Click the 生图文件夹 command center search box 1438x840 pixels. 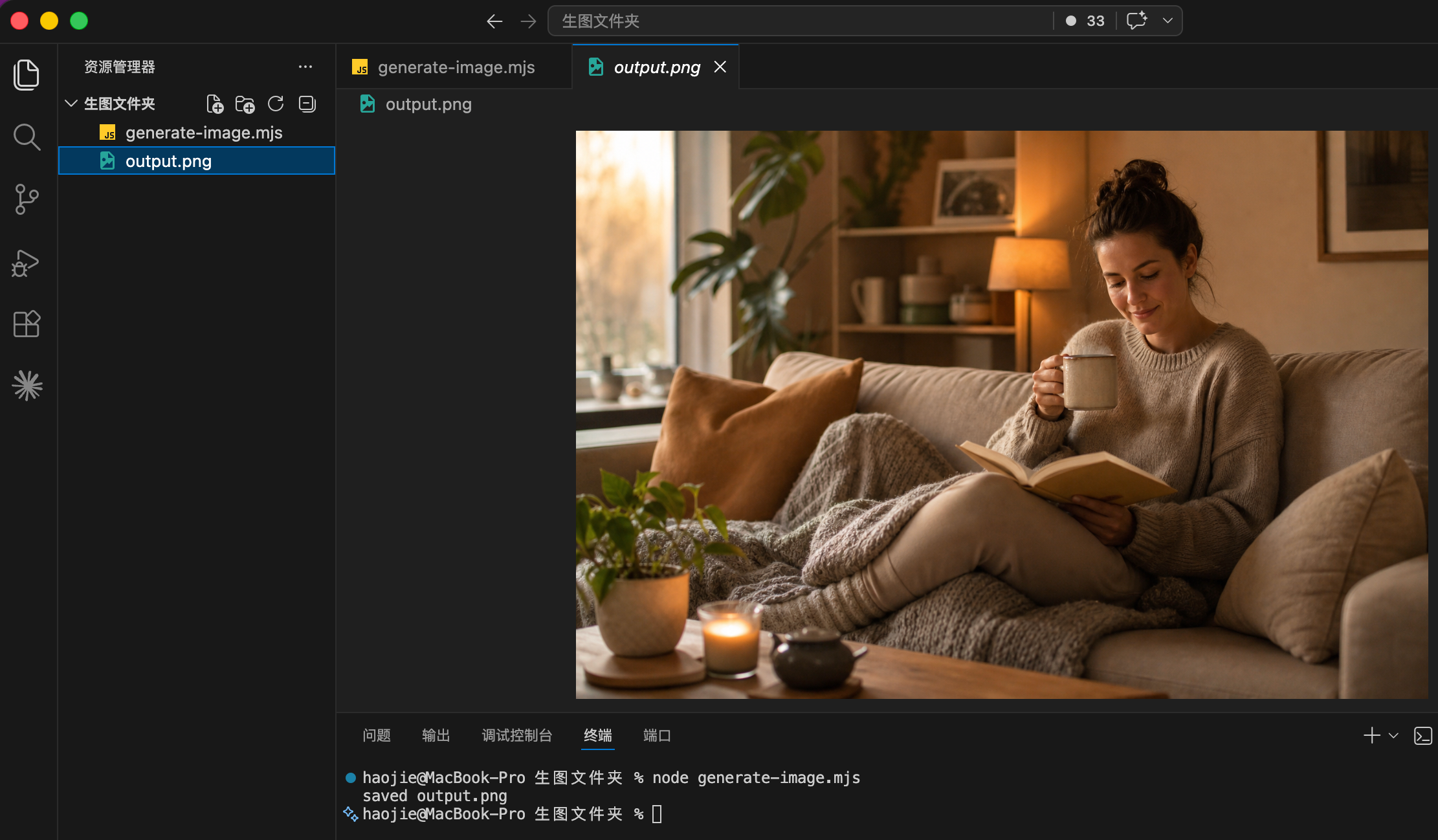801,21
